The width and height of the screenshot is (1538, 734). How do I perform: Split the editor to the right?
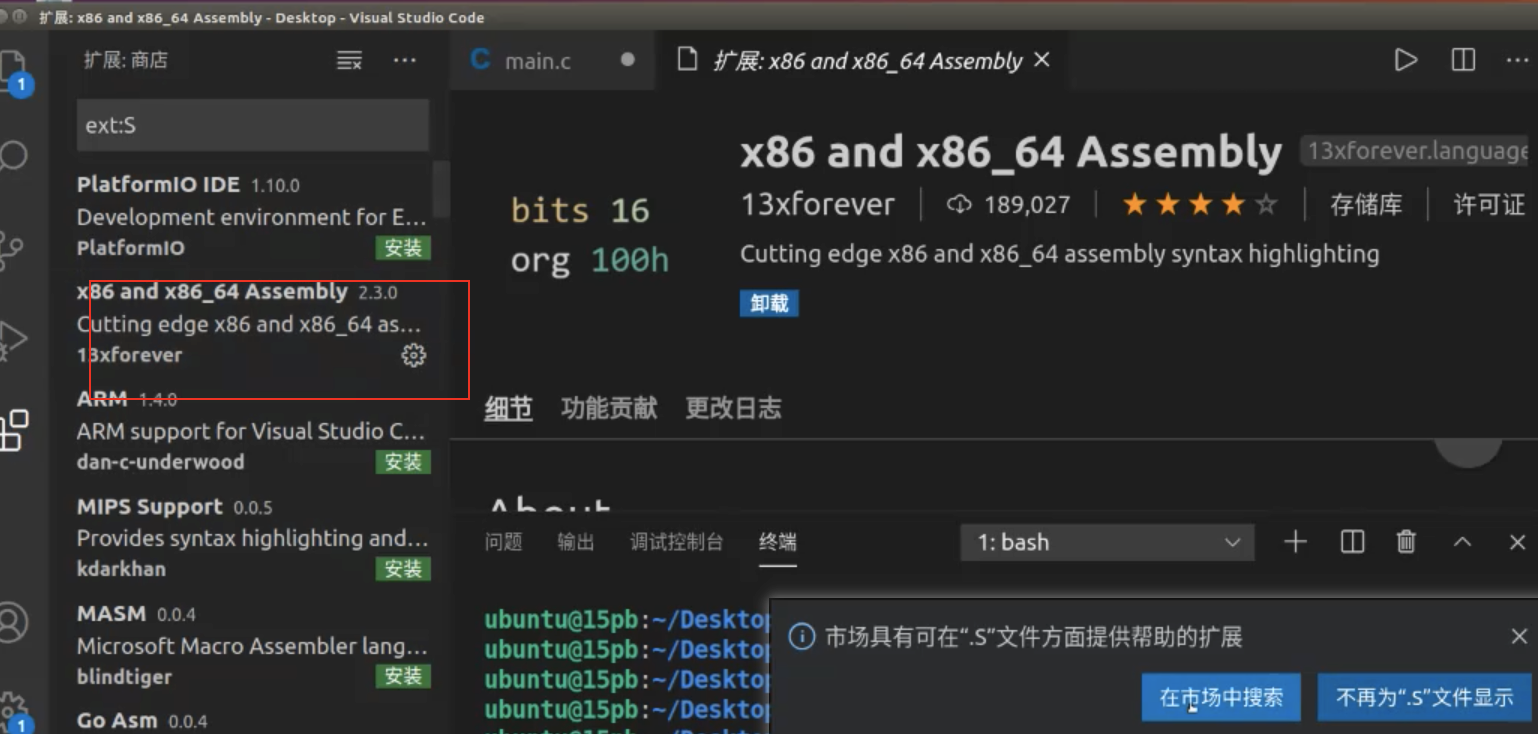coord(1463,60)
